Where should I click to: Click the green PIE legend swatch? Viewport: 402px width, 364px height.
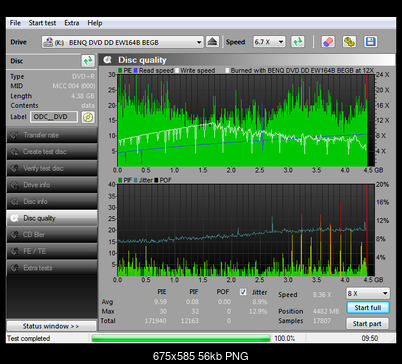(120, 70)
